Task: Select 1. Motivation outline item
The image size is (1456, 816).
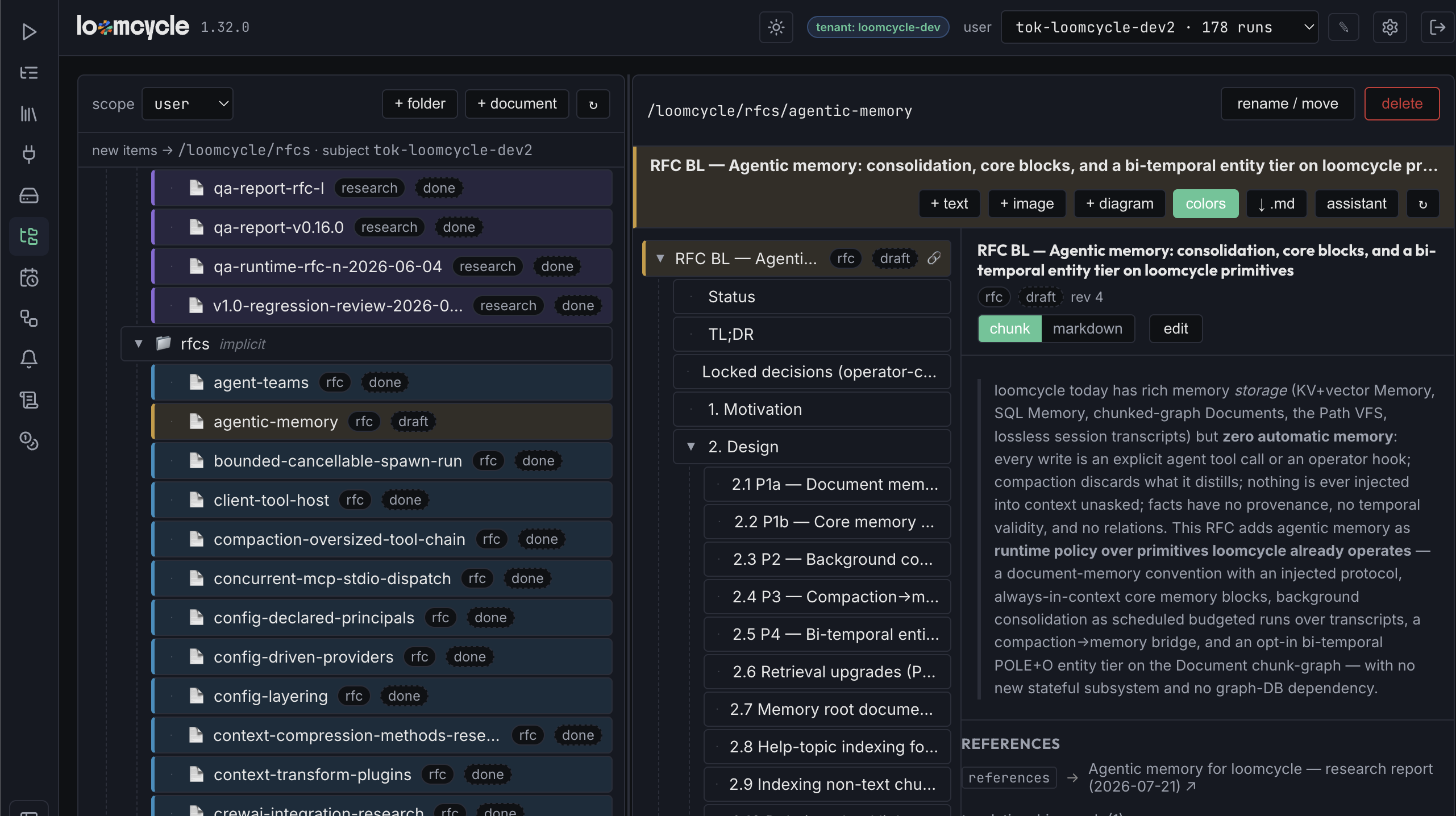Action: [x=812, y=409]
